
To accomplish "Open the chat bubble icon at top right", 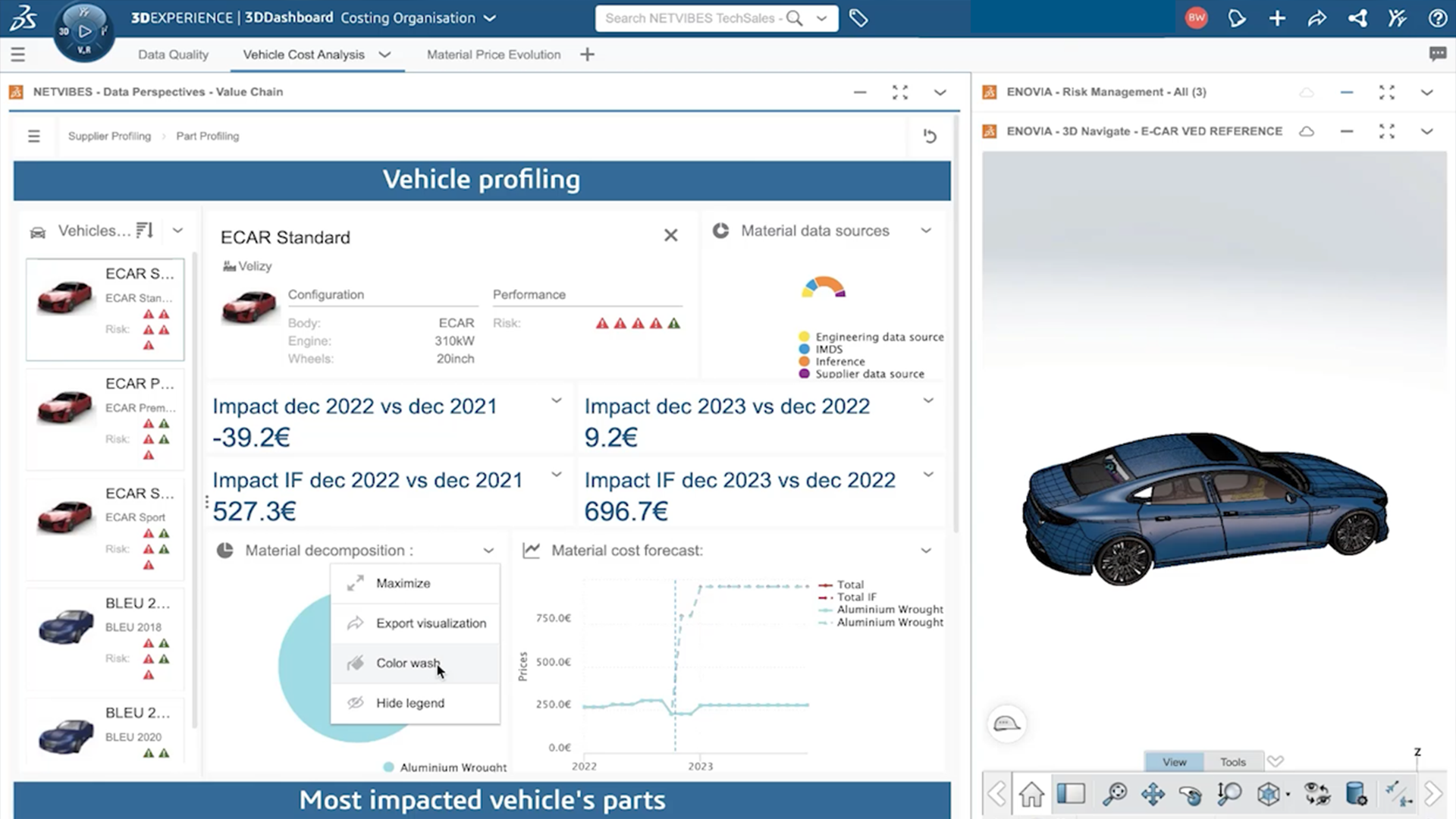I will [1436, 54].
